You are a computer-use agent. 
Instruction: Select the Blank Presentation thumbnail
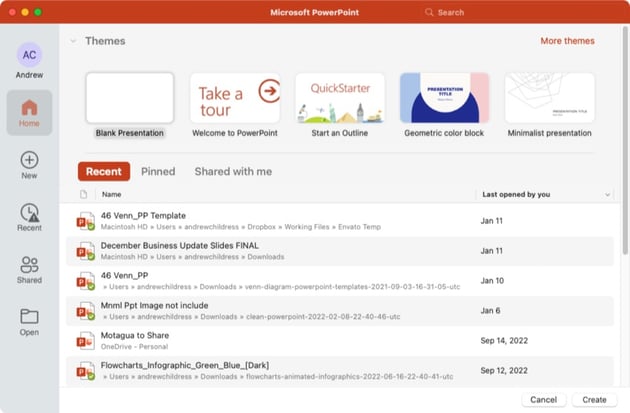pos(130,98)
